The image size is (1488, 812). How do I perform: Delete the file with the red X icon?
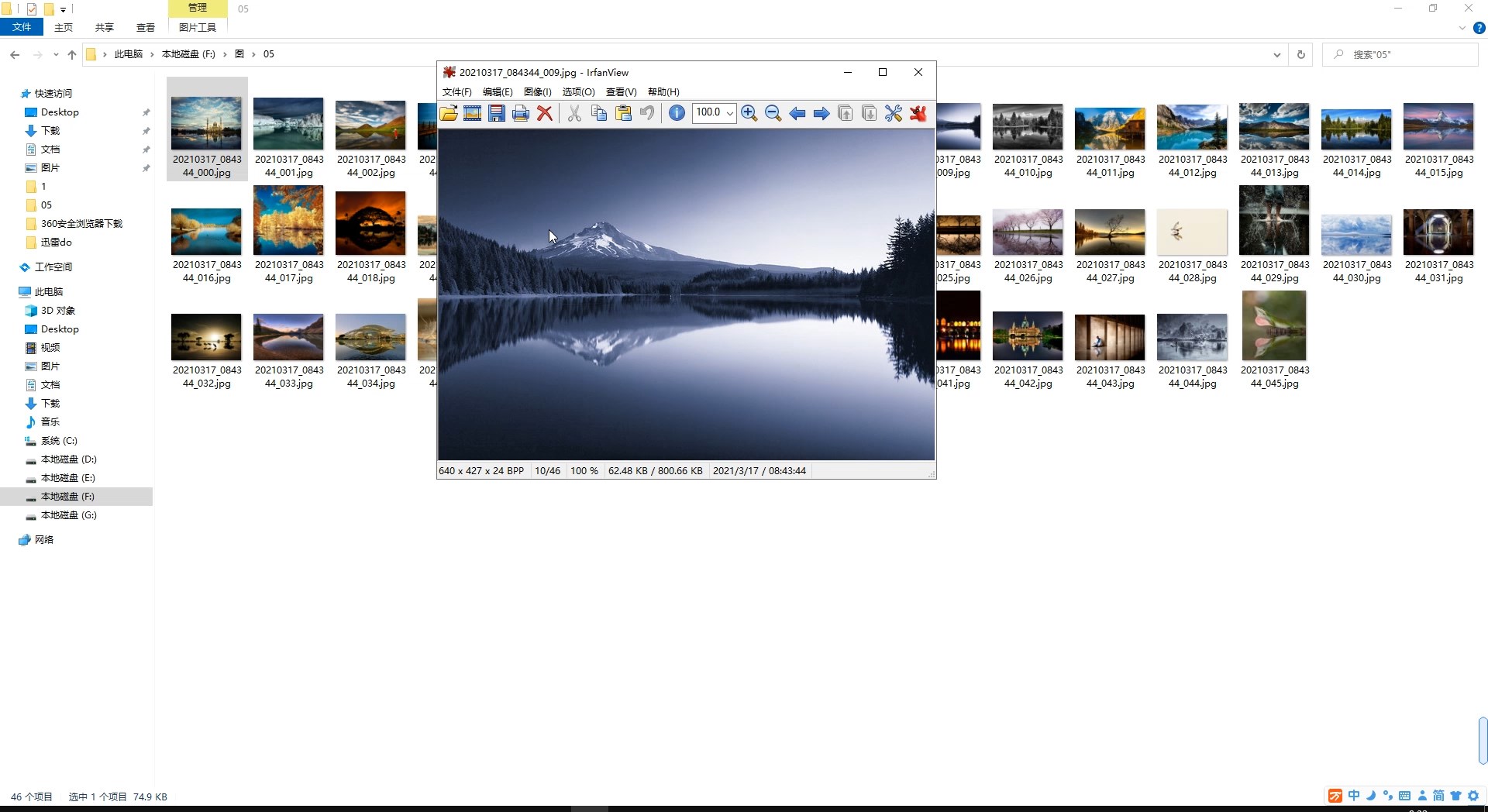pos(545,113)
